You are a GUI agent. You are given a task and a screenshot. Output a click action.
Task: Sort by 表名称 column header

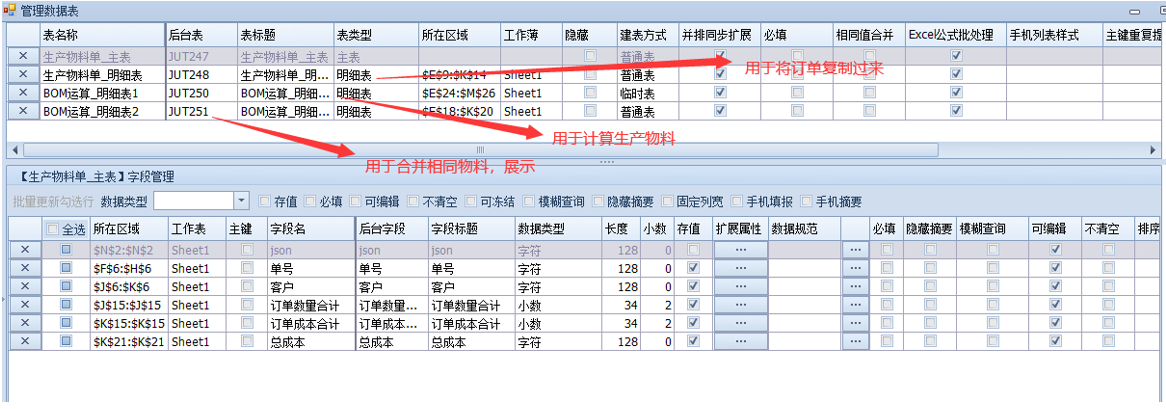[x=100, y=35]
